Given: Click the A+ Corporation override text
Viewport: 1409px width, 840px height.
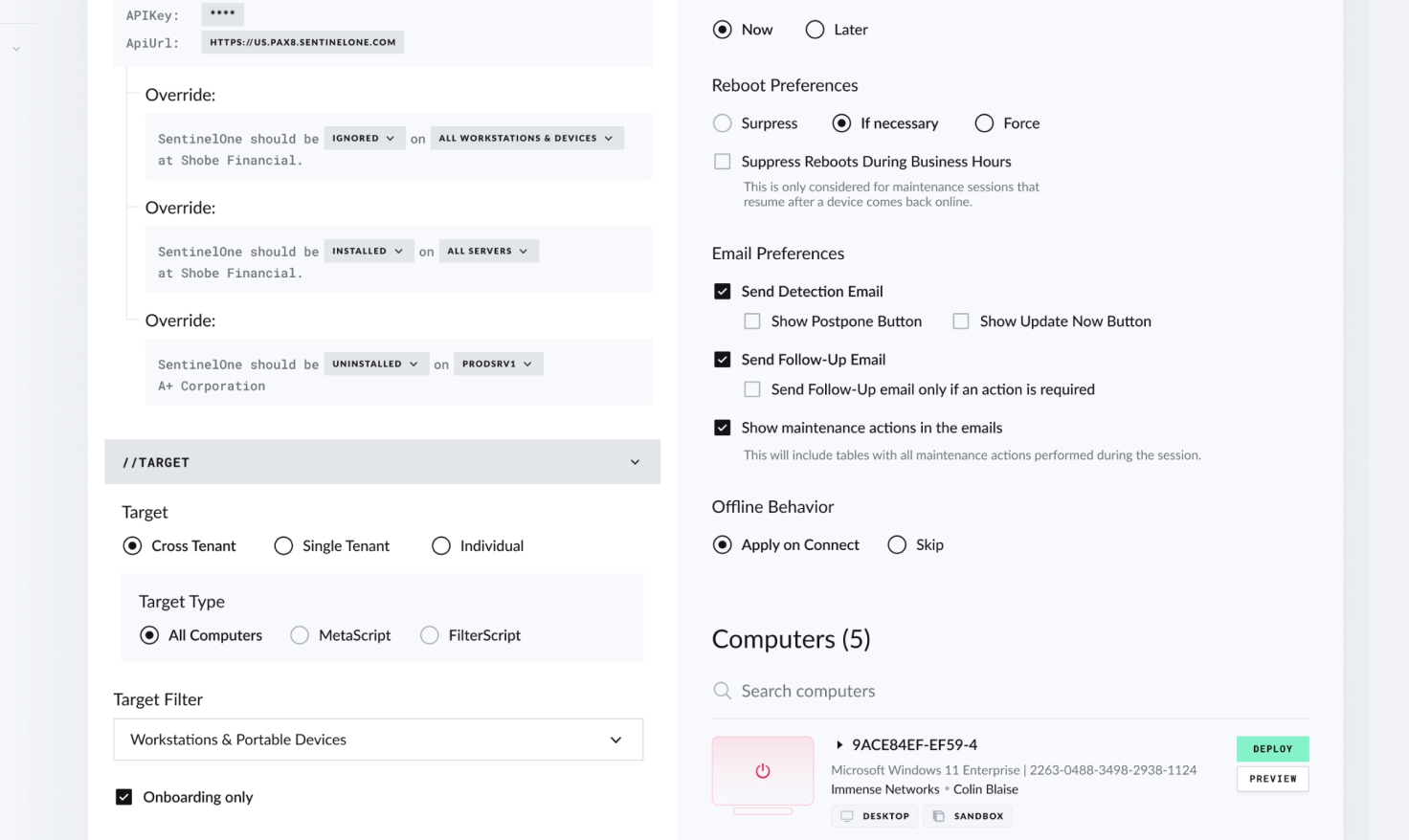Looking at the screenshot, I should pos(212,387).
